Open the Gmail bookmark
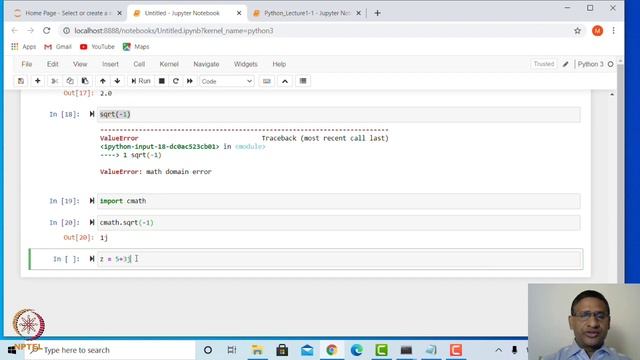Viewport: 640px width, 360px height. (58, 47)
